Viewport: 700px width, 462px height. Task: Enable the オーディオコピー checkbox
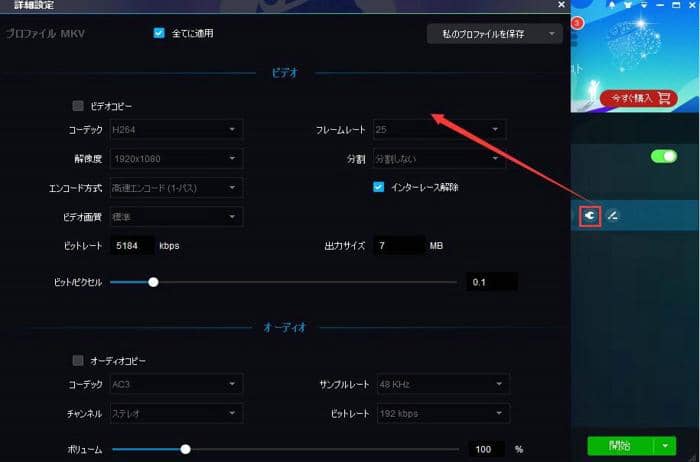[x=78, y=360]
